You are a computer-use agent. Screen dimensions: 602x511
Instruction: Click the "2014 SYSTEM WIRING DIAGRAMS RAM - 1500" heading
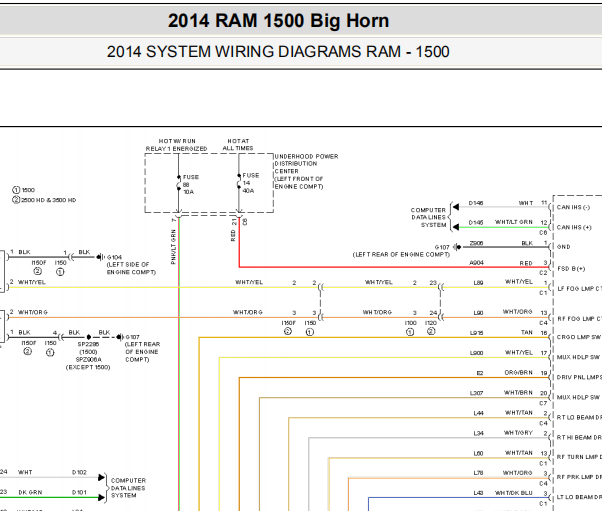(278, 51)
